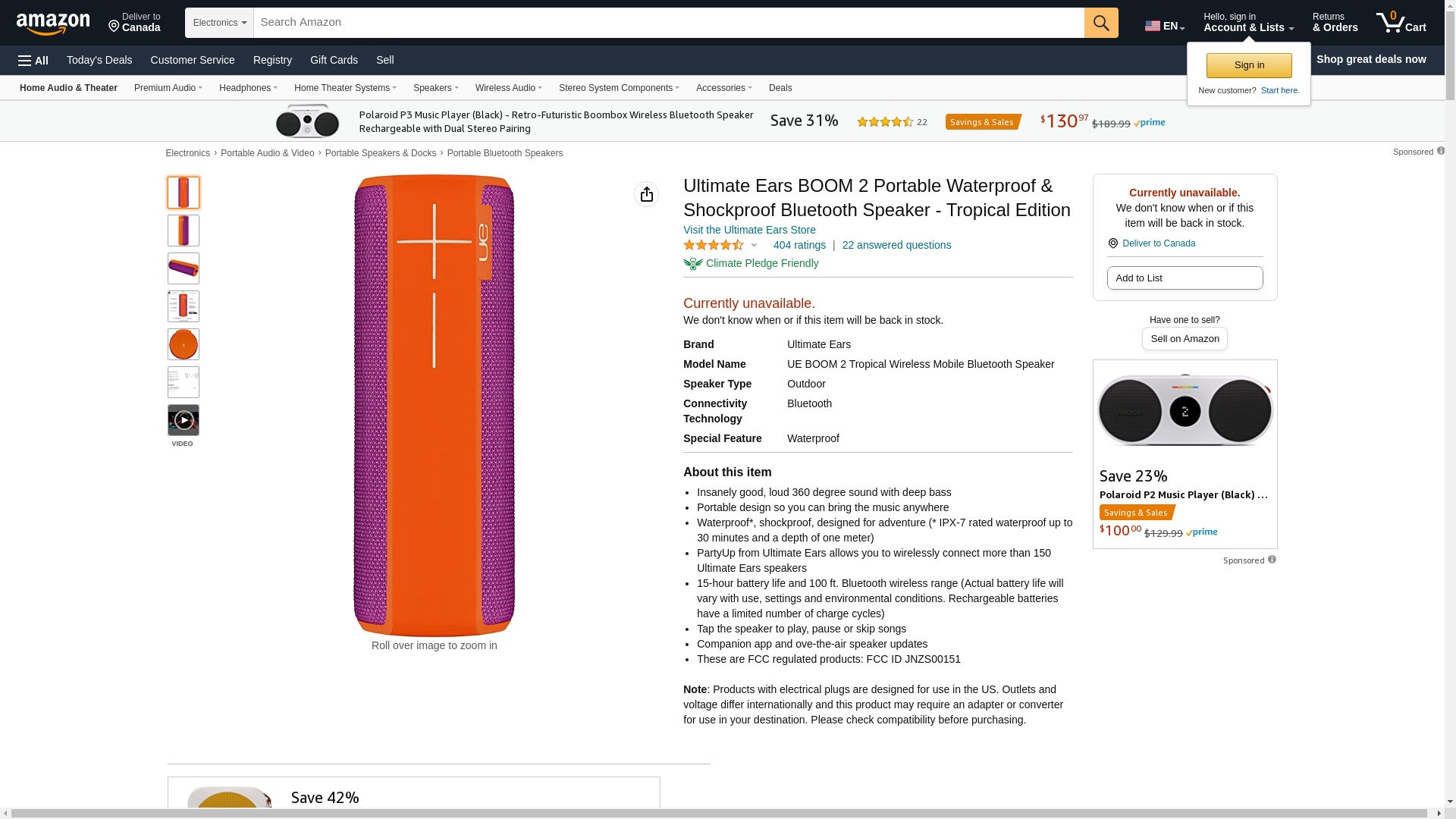Play the product video thumbnail
Viewport: 1456px width, 819px height.
click(x=184, y=420)
